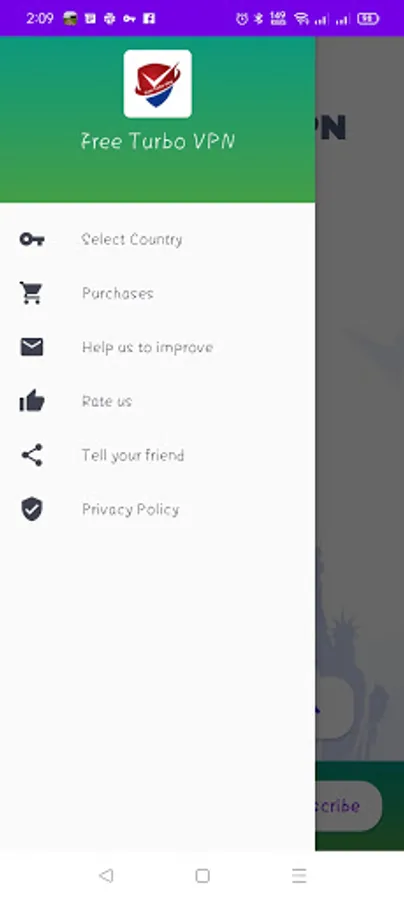
Task: Select the Rate us entry
Action: tap(157, 401)
